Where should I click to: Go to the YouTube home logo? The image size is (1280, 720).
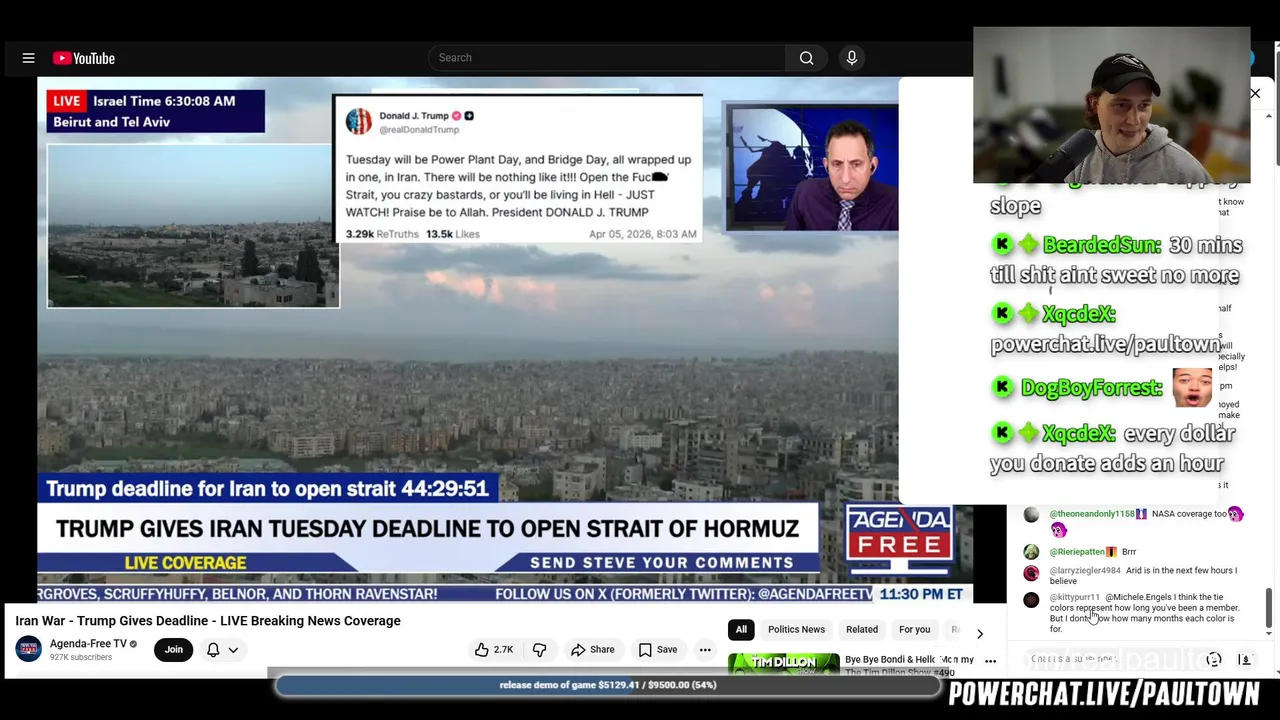point(84,58)
